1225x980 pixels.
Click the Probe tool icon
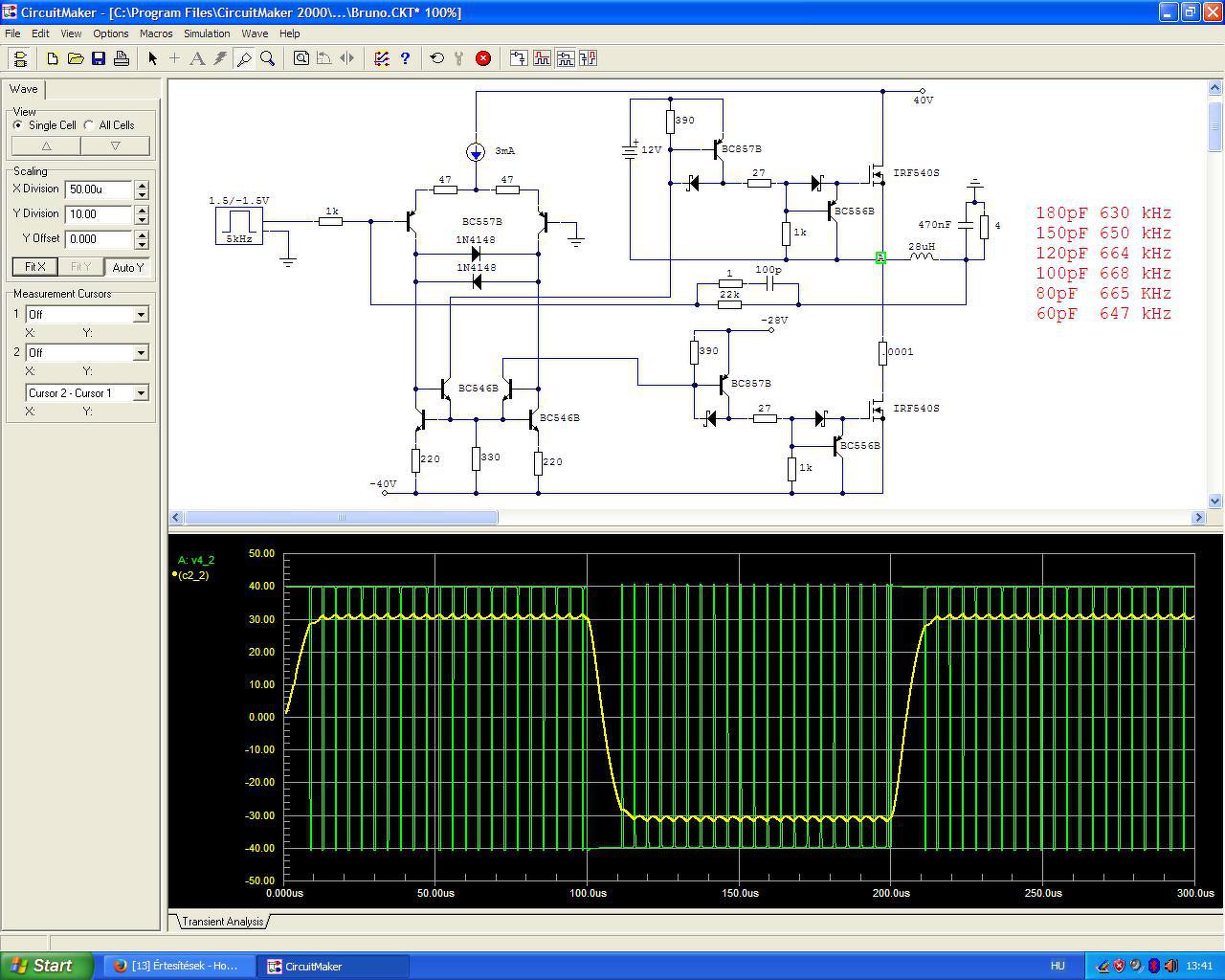[244, 58]
